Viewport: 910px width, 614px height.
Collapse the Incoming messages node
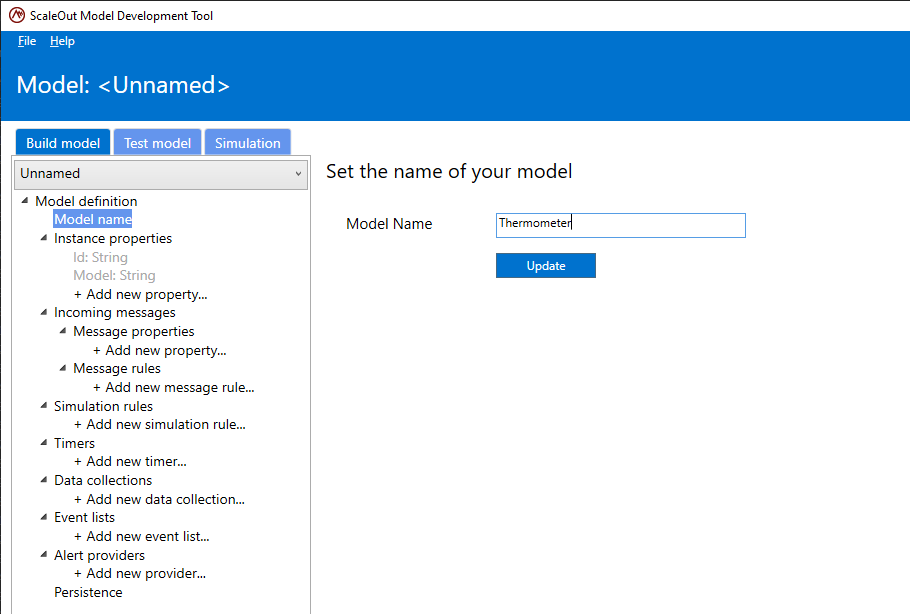tap(44, 312)
